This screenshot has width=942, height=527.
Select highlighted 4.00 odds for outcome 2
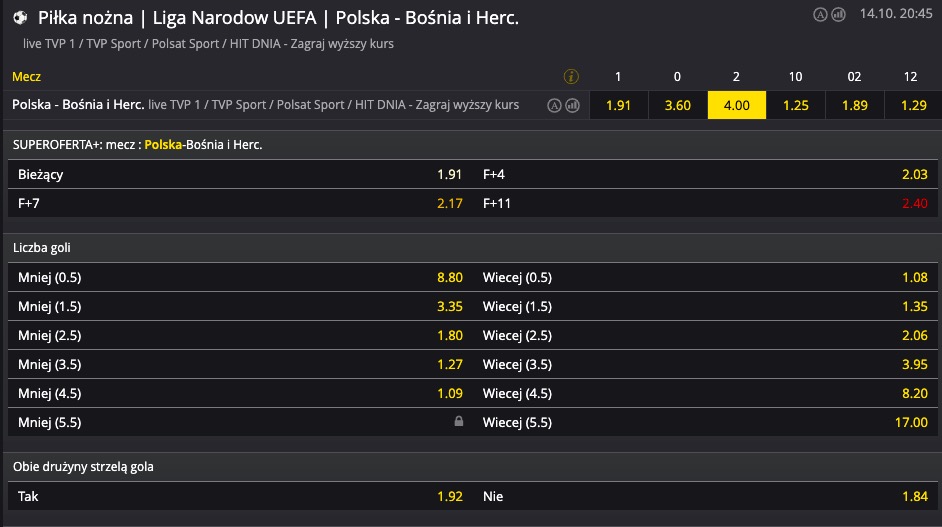tap(737, 105)
